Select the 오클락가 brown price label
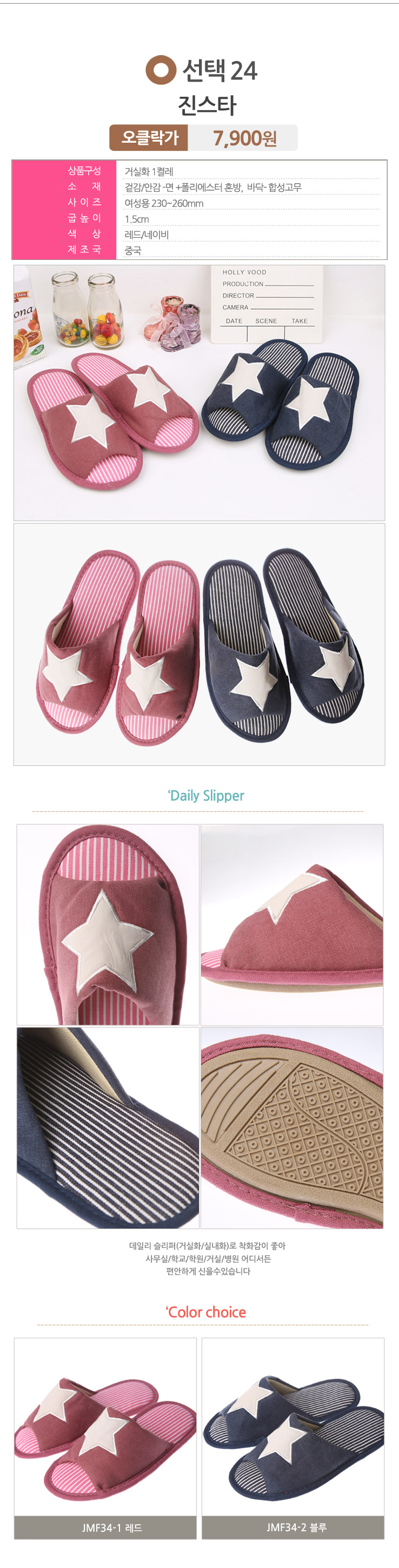Screen dimensions: 399x1568 (x=149, y=138)
